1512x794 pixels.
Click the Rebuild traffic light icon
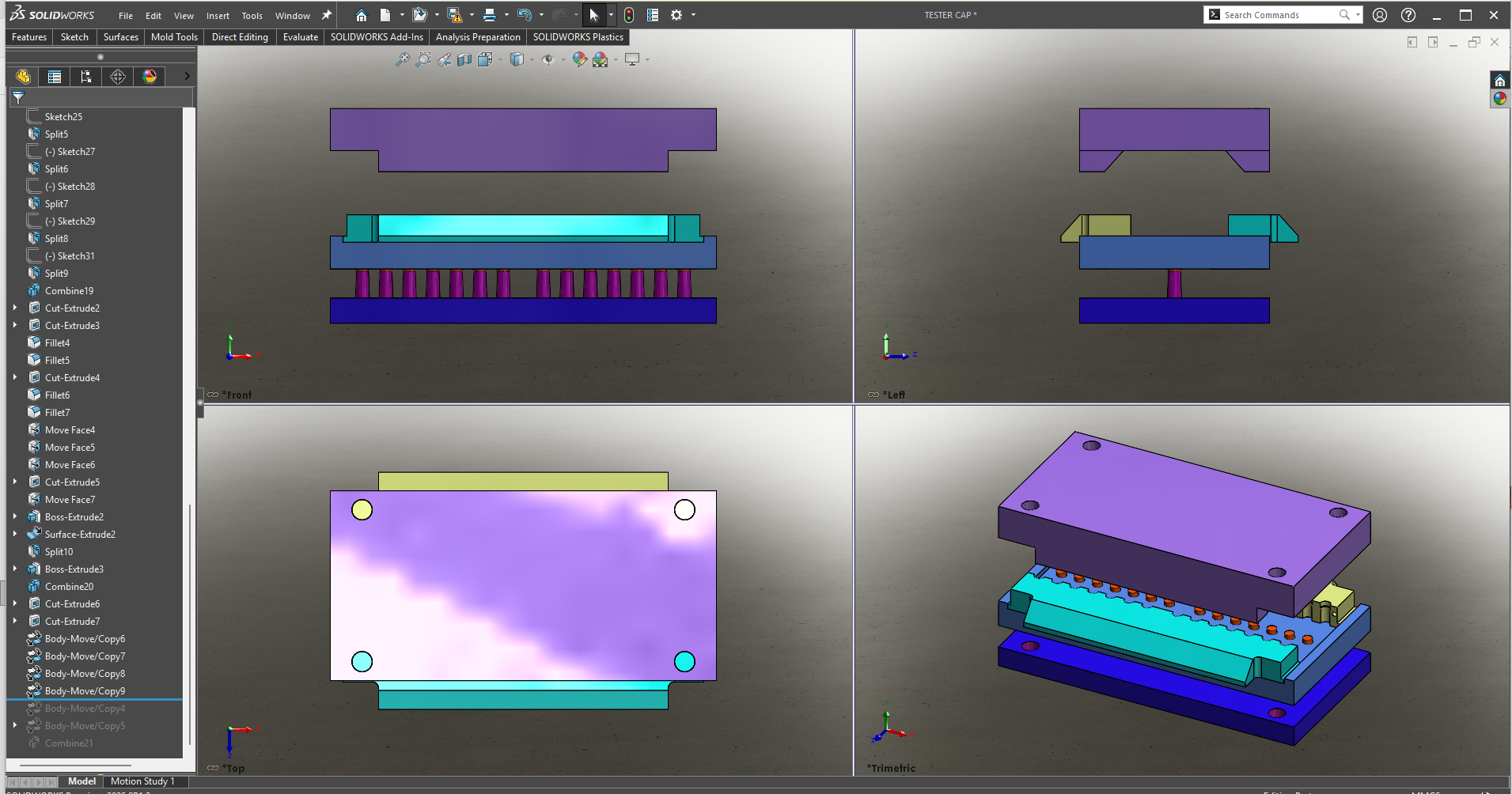point(629,15)
